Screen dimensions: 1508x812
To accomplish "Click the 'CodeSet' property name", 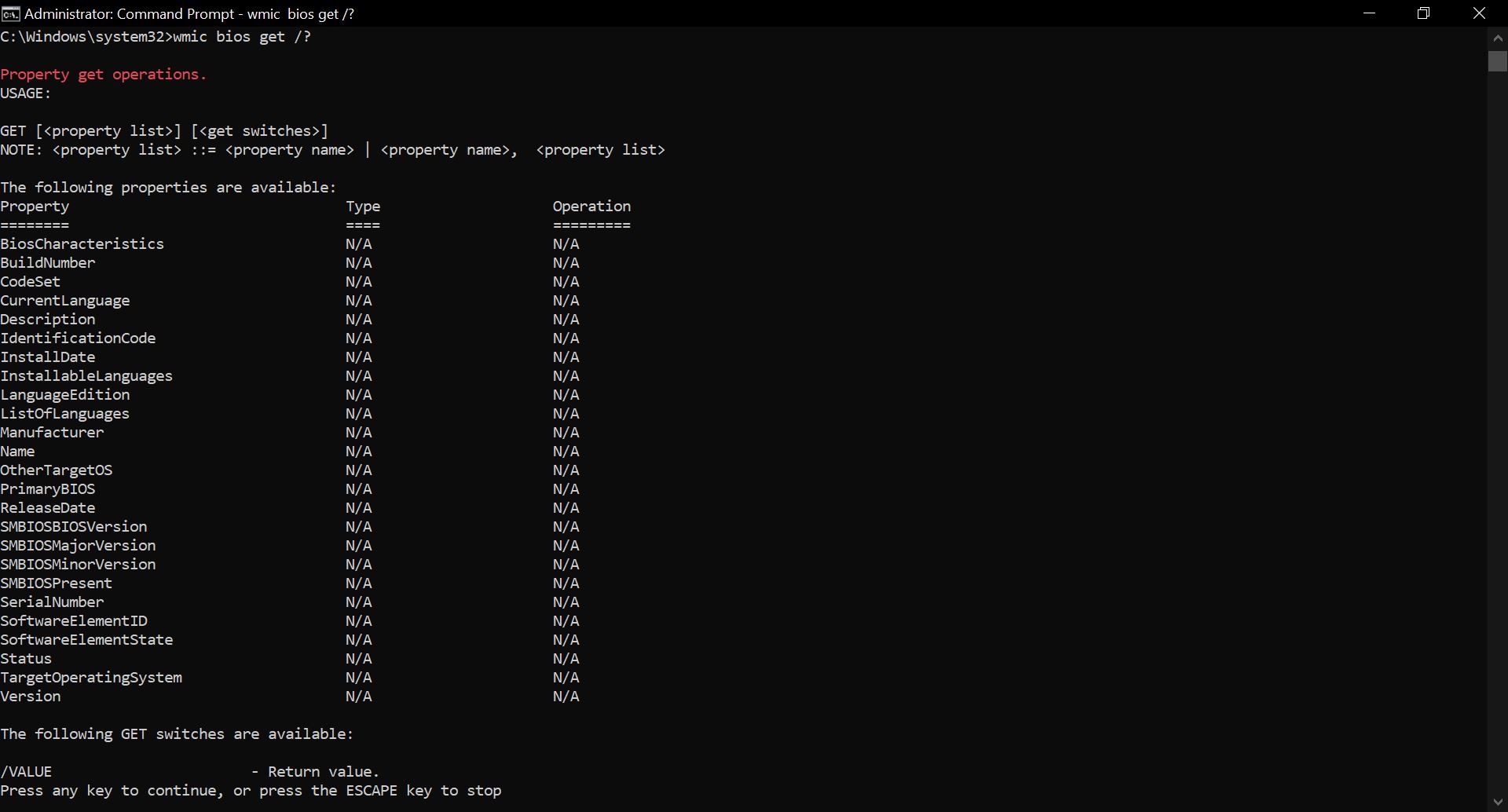I will 31,282.
